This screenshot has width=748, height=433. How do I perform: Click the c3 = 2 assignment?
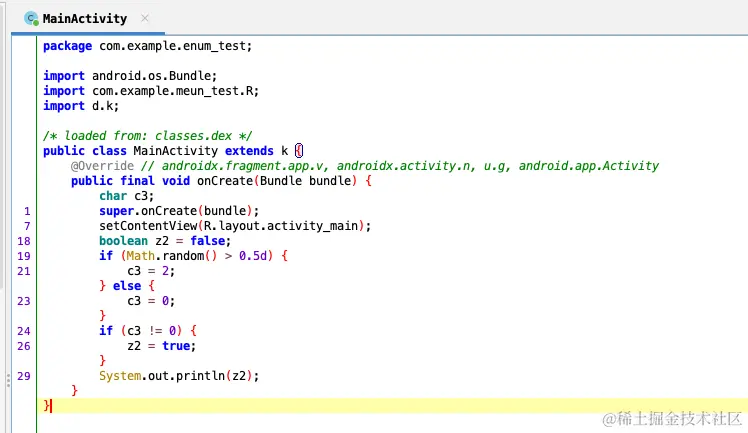tap(151, 271)
